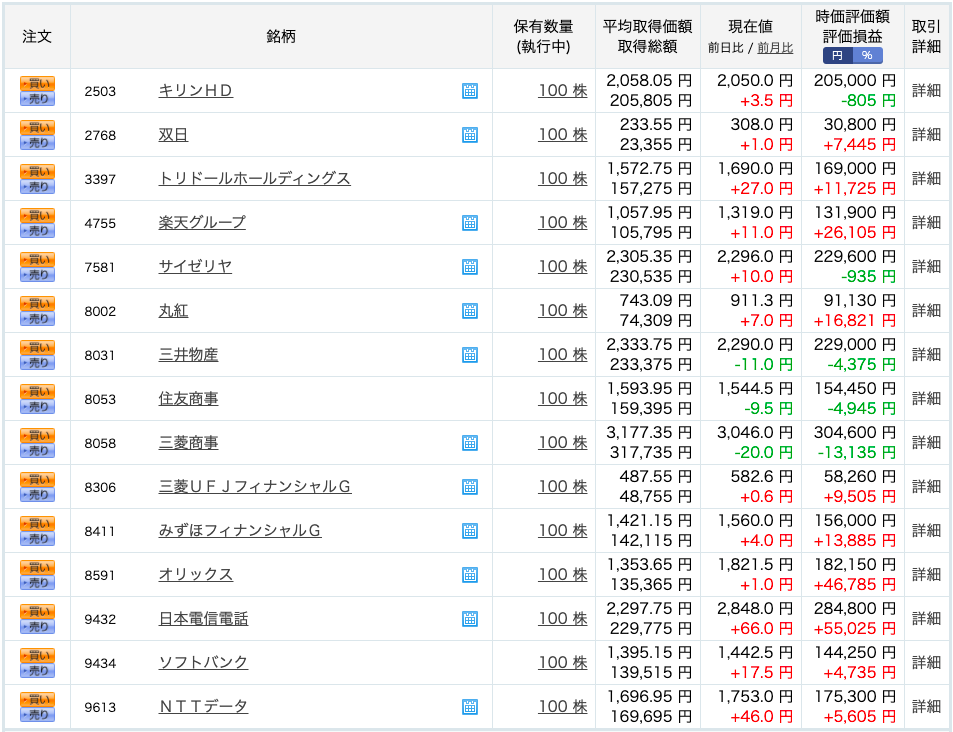The height and width of the screenshot is (732, 953).
Task: Open the ソフトバンク stock link
Action: click(x=203, y=663)
